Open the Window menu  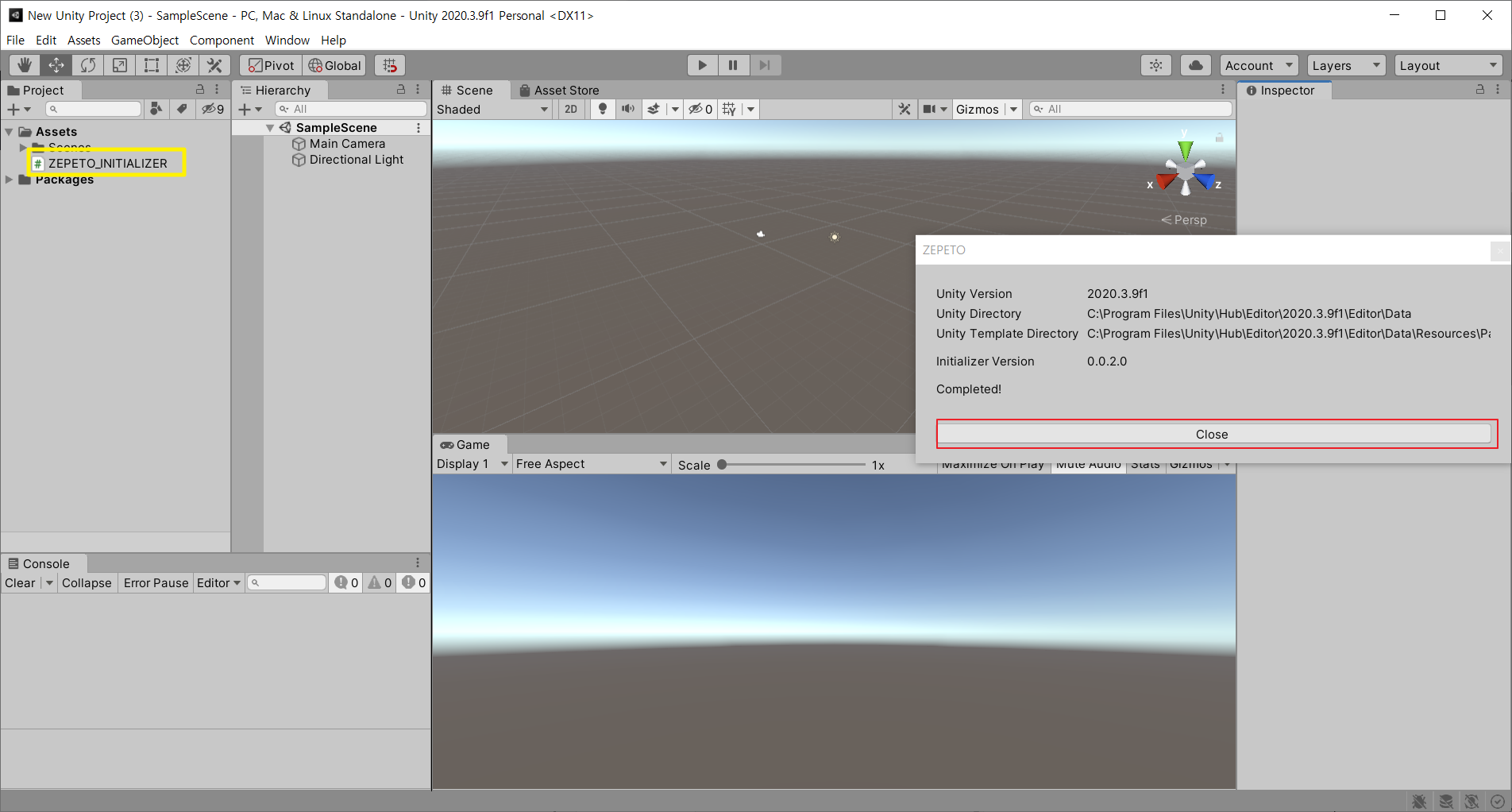[x=287, y=40]
